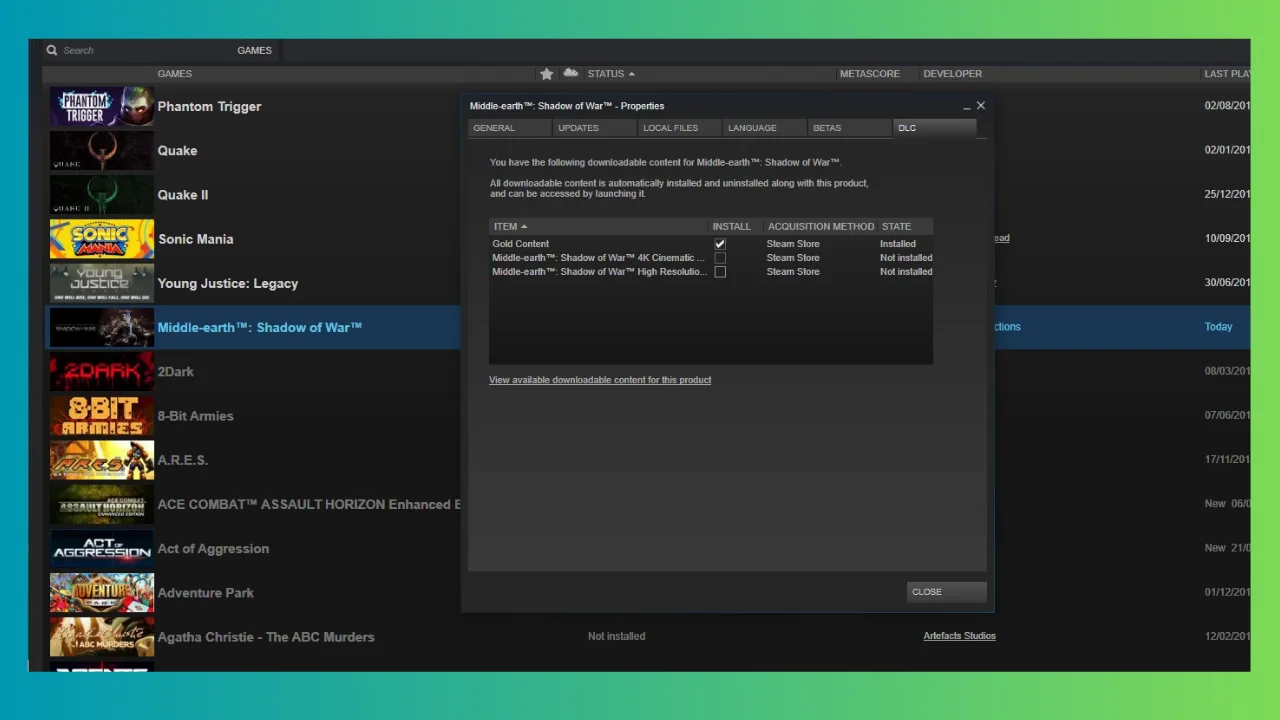Screen dimensions: 1280x720
Task: Click Young Justice: Legacy title
Action: click(x=228, y=283)
